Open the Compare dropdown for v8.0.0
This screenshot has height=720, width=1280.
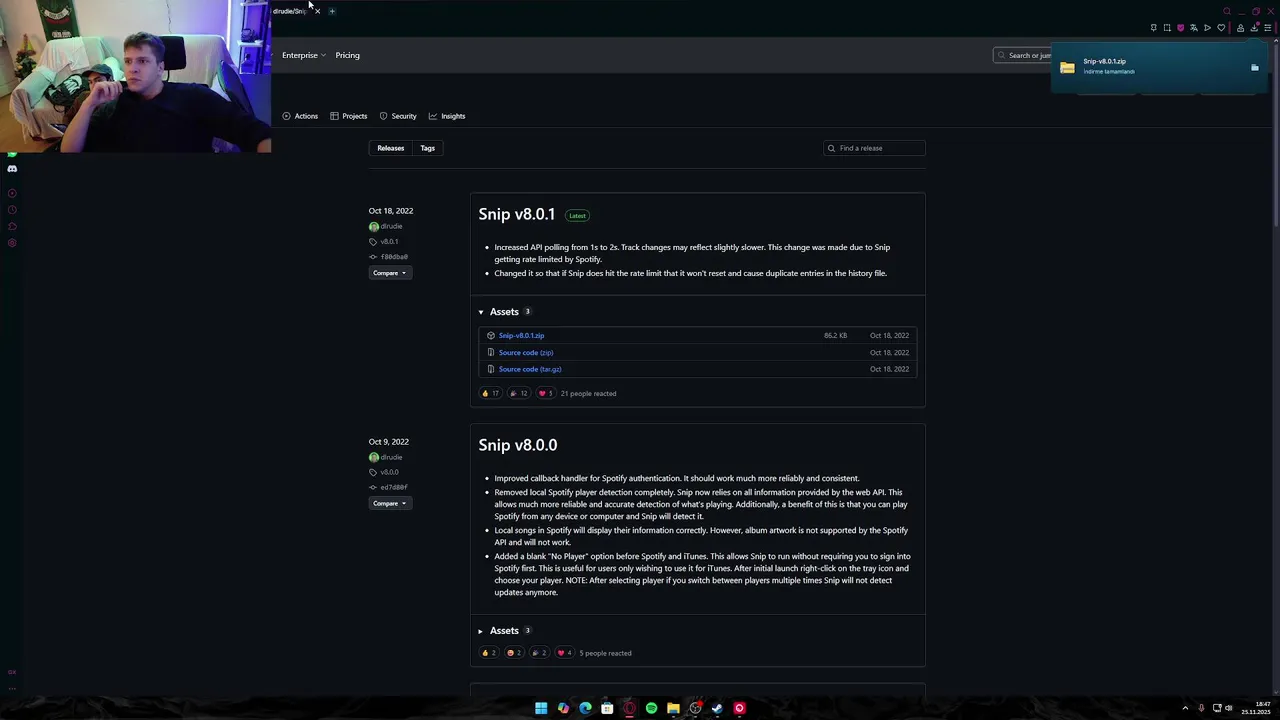[x=389, y=503]
